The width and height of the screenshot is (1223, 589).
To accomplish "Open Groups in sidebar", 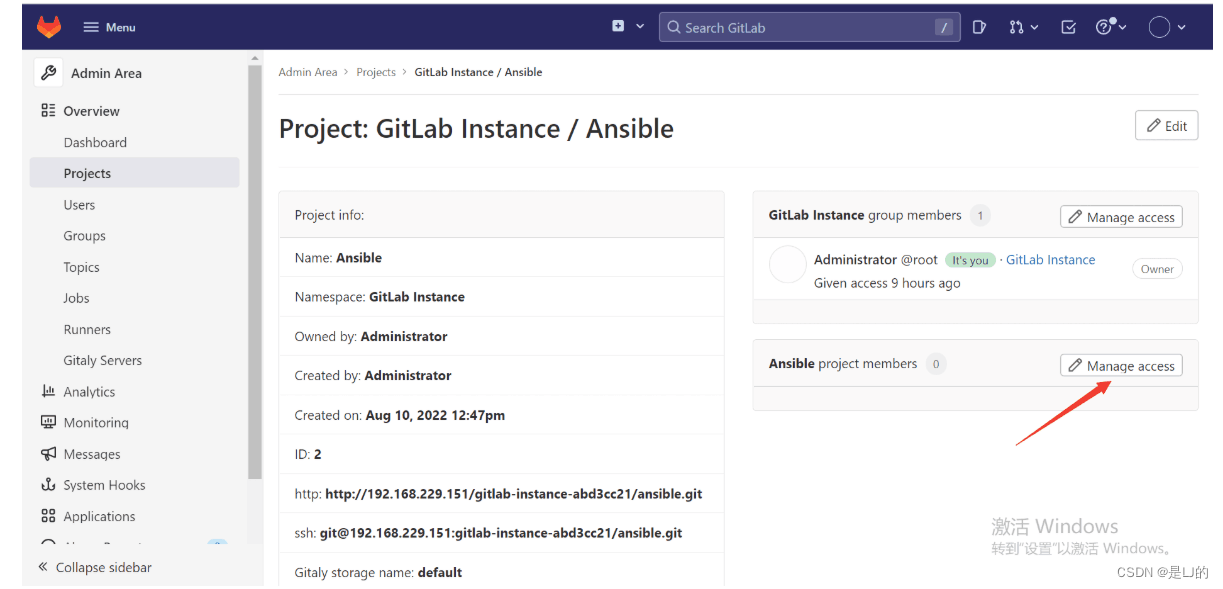I will 84,236.
